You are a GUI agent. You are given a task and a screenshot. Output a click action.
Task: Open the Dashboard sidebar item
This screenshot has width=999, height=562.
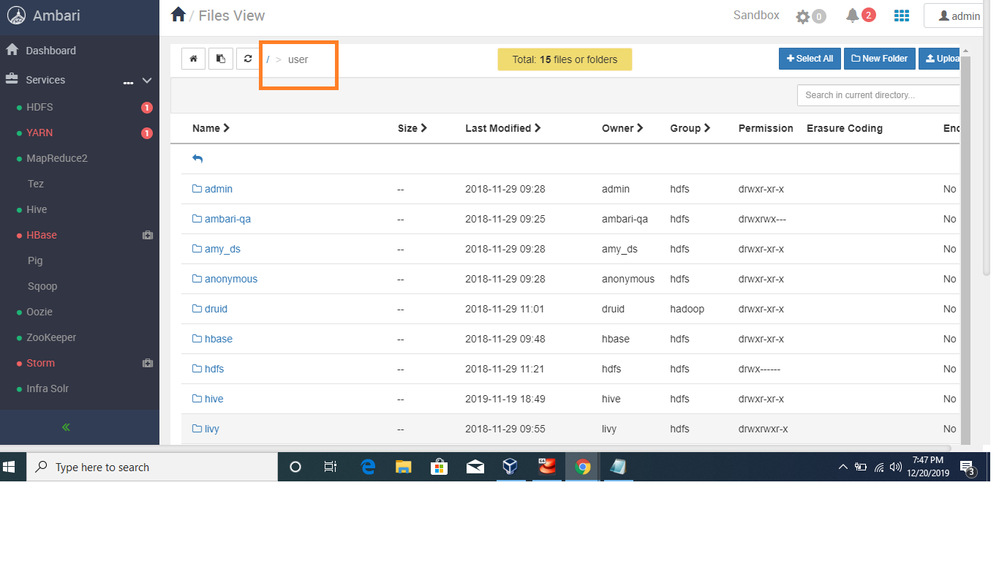coord(41,50)
